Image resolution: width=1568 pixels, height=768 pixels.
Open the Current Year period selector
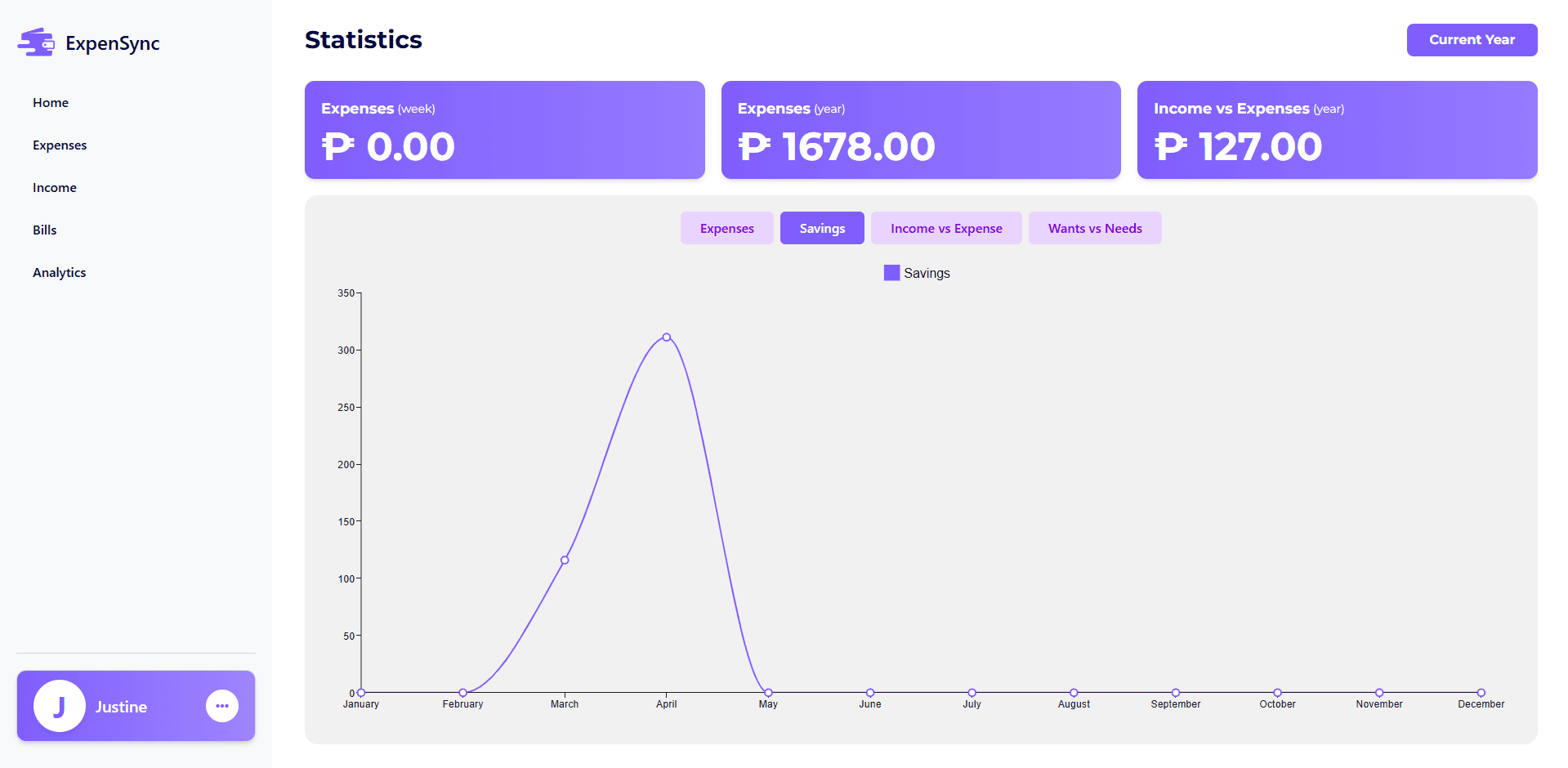click(x=1472, y=40)
